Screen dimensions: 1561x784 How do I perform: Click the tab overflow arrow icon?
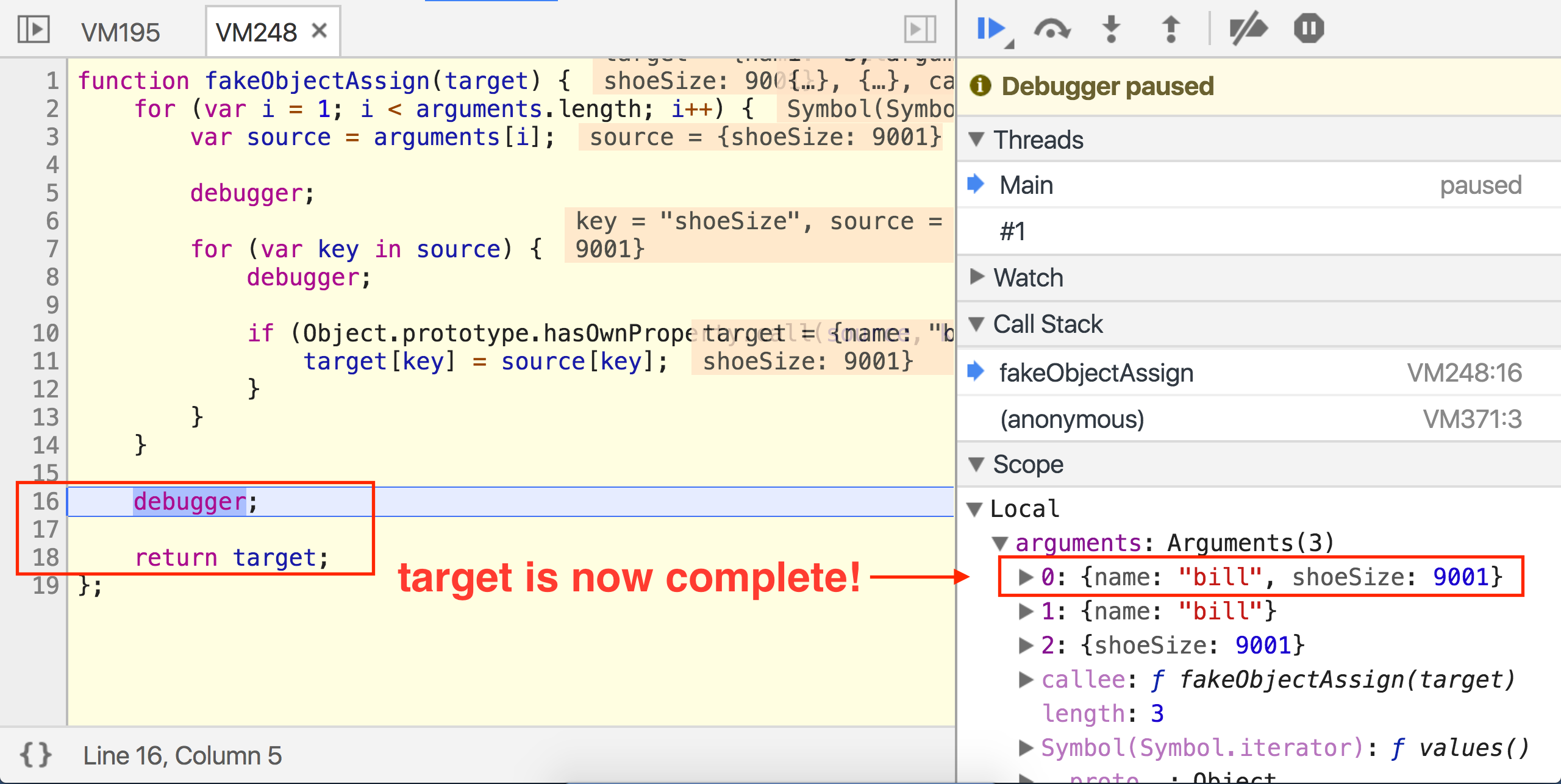[x=921, y=29]
